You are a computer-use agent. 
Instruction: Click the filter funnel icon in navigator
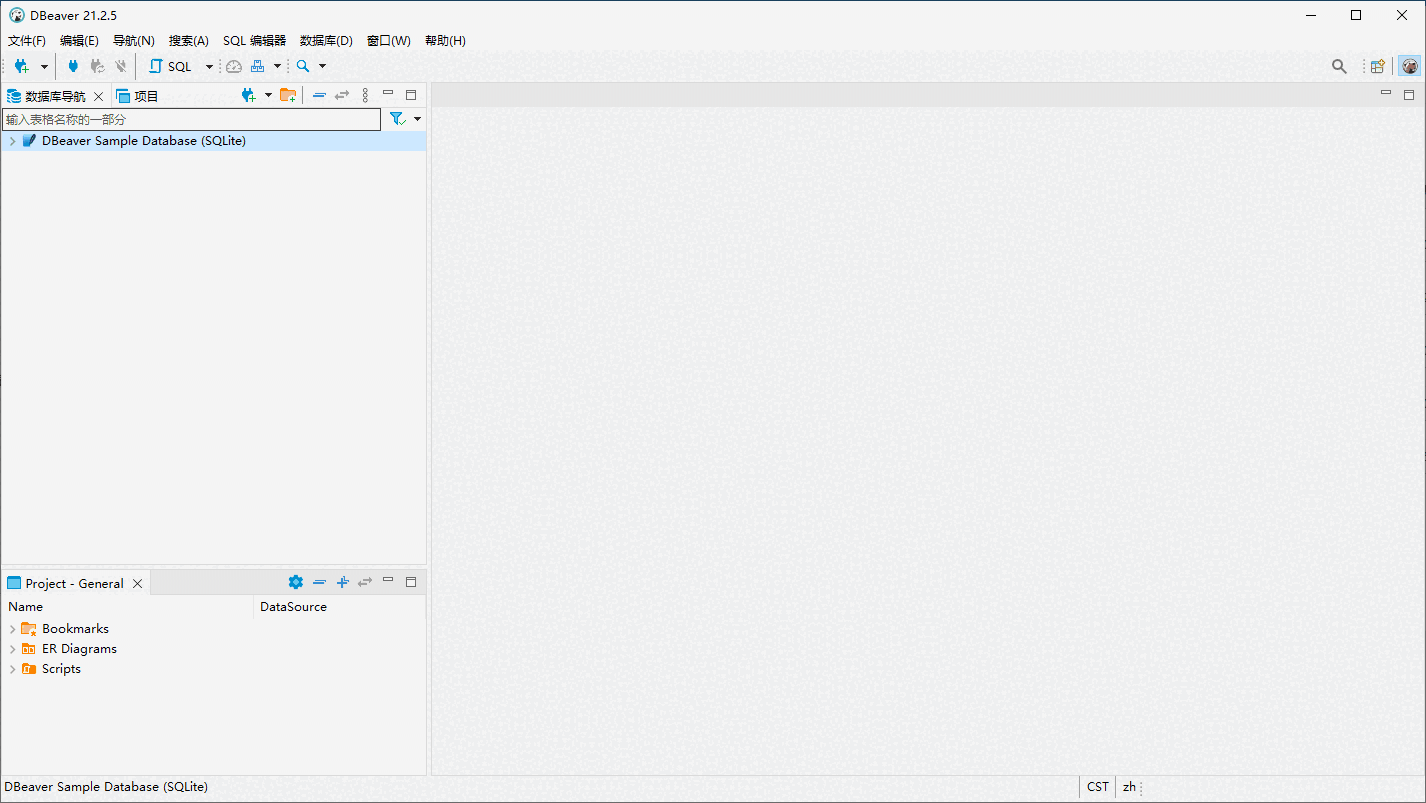(397, 119)
